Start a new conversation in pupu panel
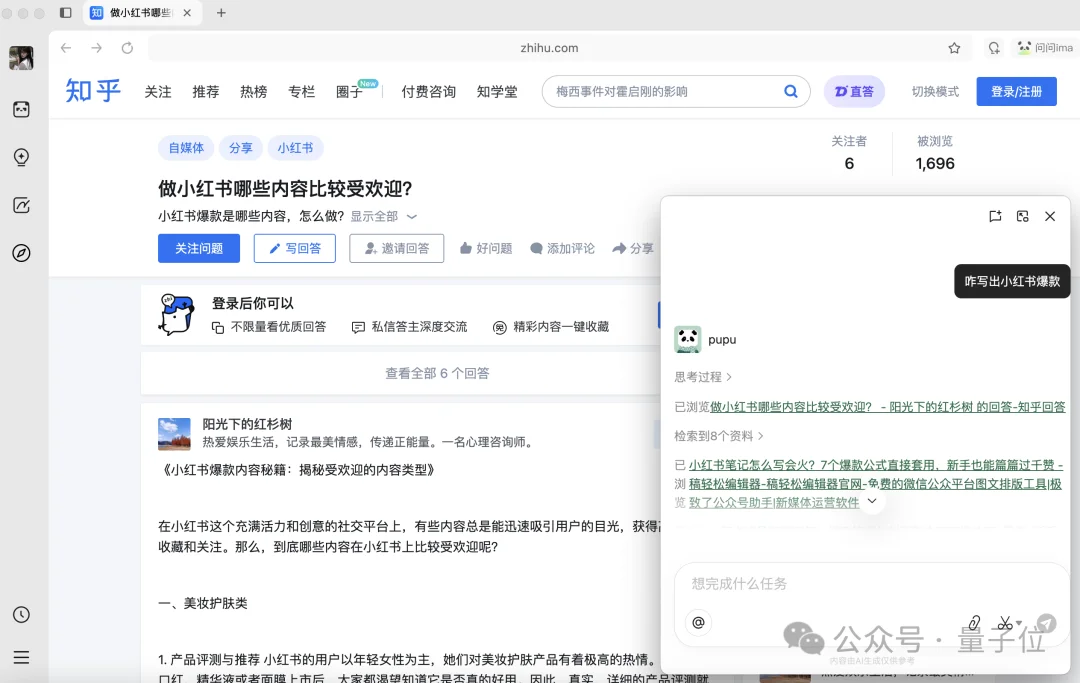Viewport: 1080px width, 683px height. point(994,216)
